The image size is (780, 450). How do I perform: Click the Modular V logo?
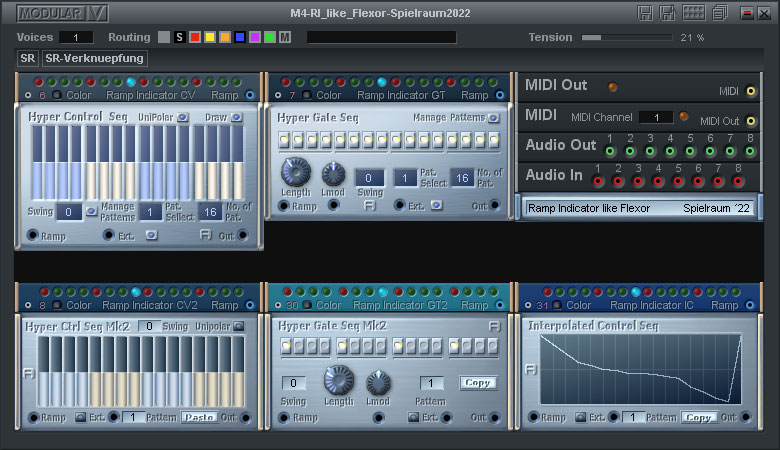(63, 13)
